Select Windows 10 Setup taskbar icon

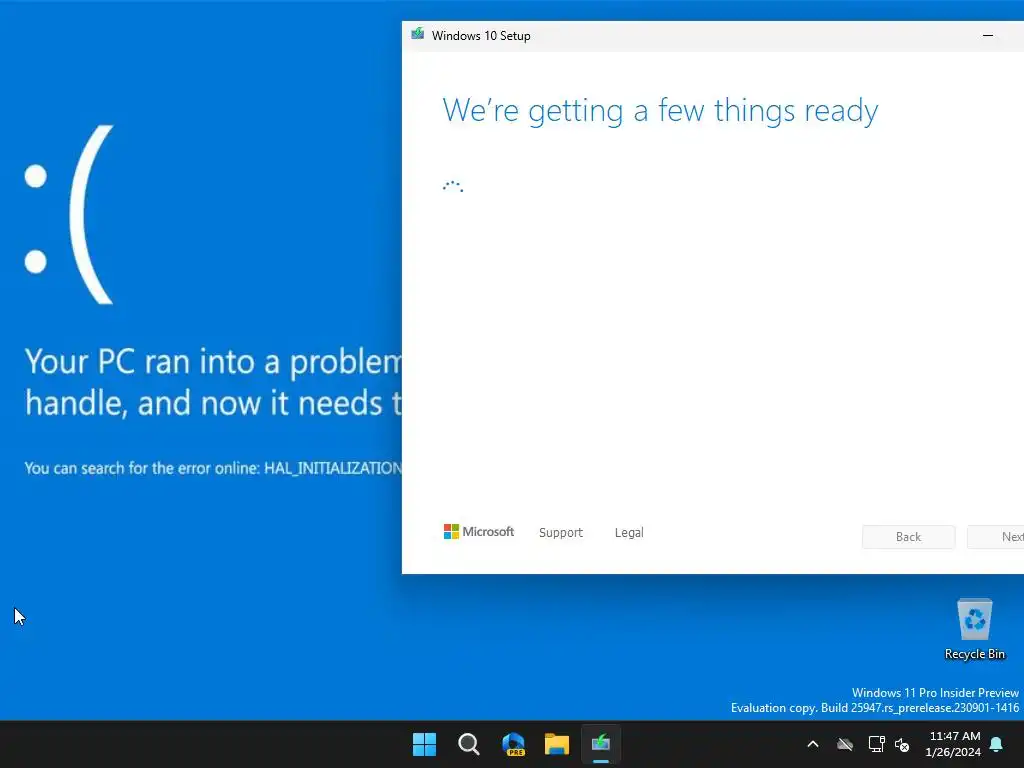pyautogui.click(x=601, y=744)
